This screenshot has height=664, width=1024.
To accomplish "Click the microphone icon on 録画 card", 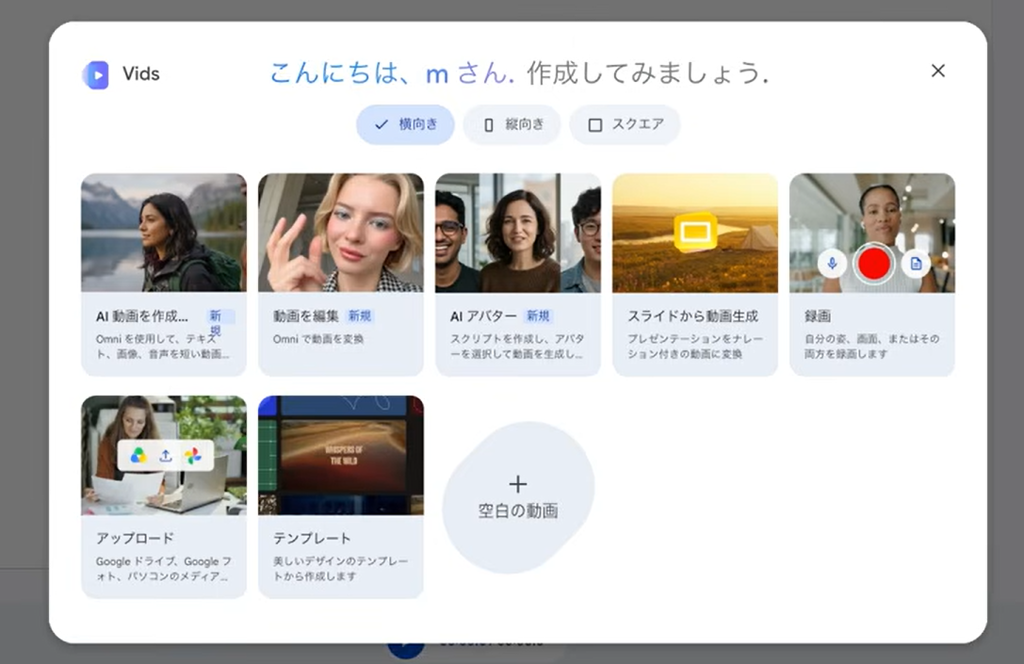I will point(832,264).
